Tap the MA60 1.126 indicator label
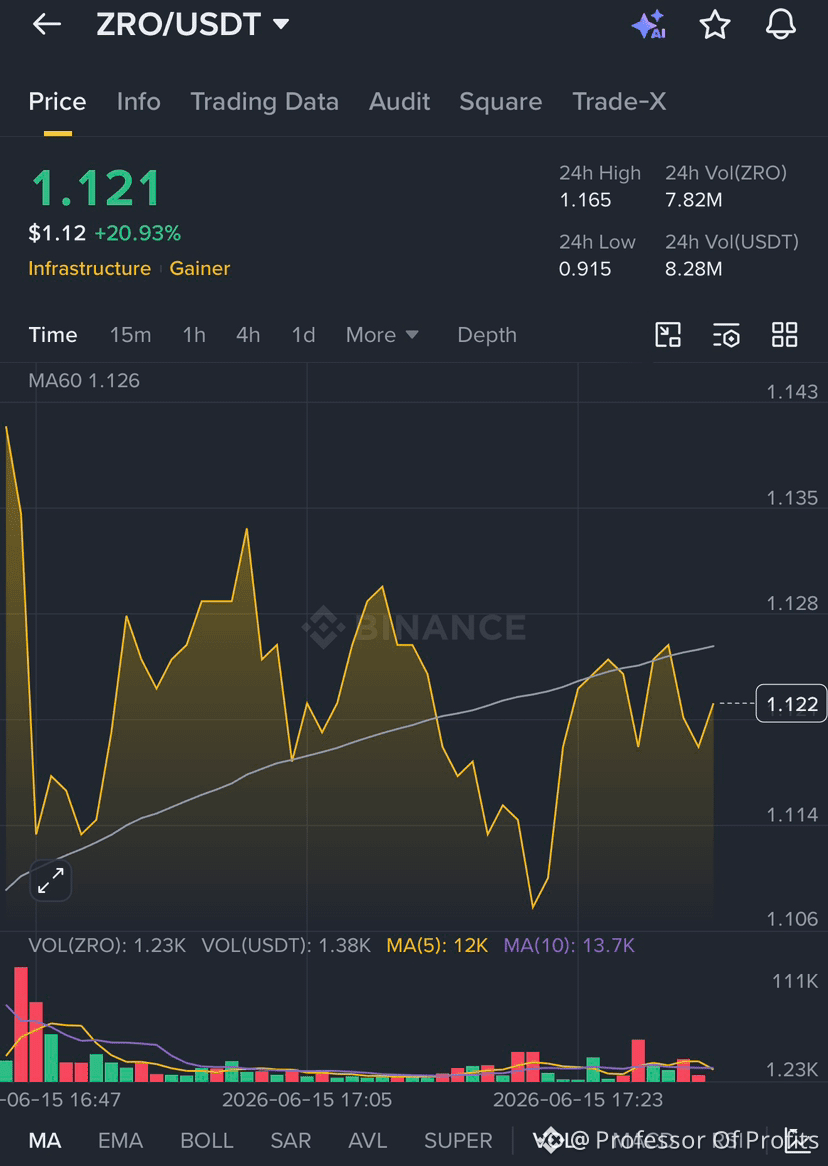828x1166 pixels. (84, 381)
